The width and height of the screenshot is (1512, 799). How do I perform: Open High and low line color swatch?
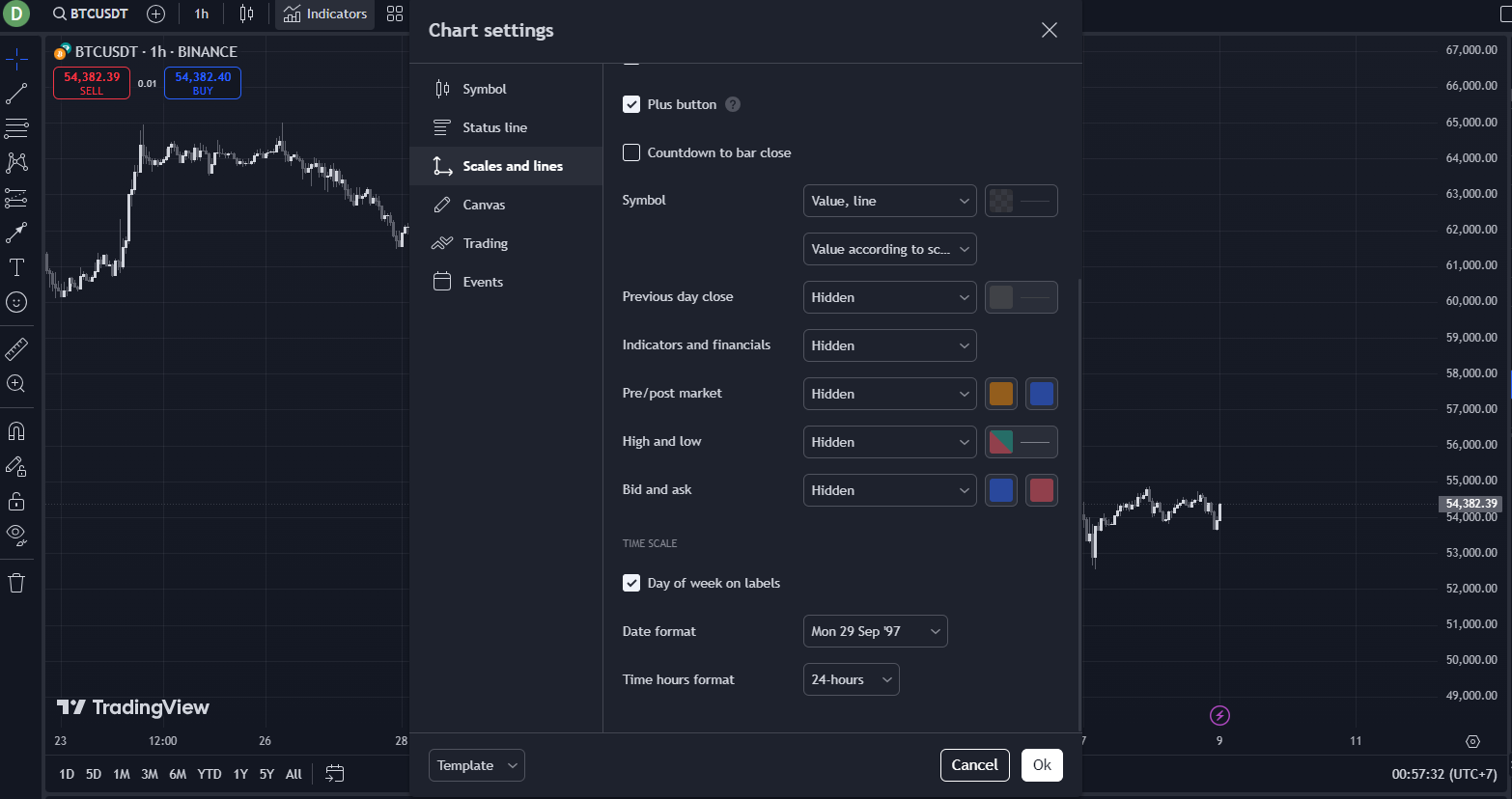click(1022, 442)
